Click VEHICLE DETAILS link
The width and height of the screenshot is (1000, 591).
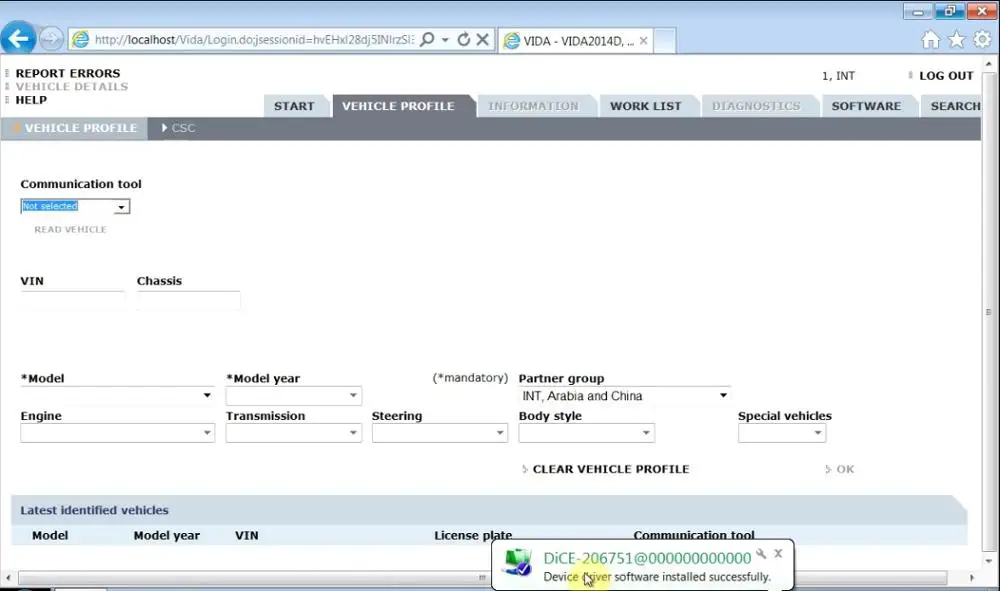[71, 87]
